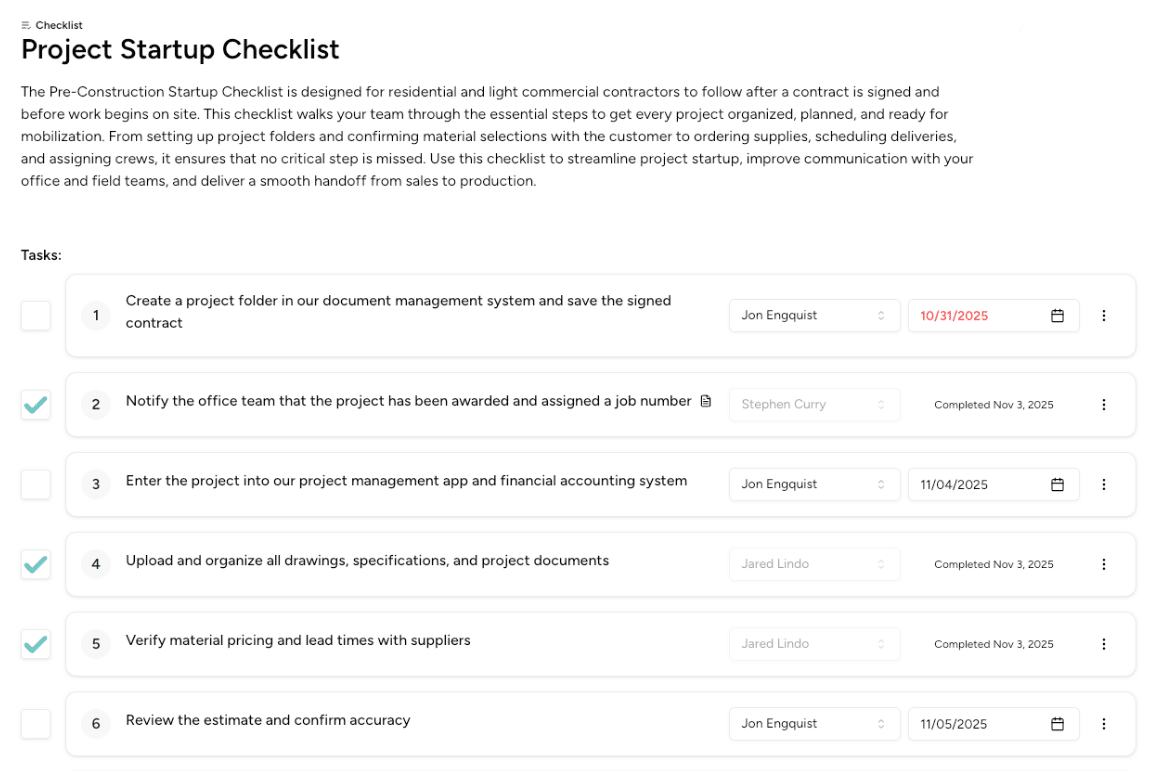The width and height of the screenshot is (1160, 774).
Task: Click the calendar icon on task 3 date field
Action: click(x=1057, y=484)
